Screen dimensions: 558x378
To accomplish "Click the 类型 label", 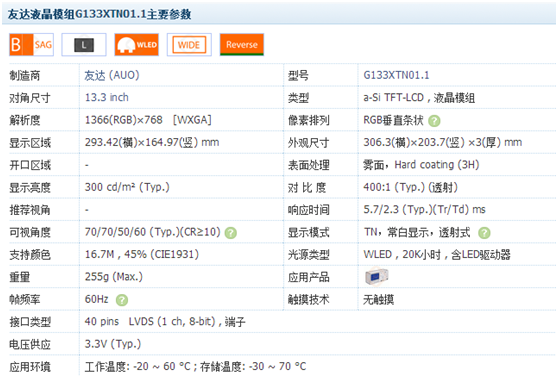I will pyautogui.click(x=298, y=98).
